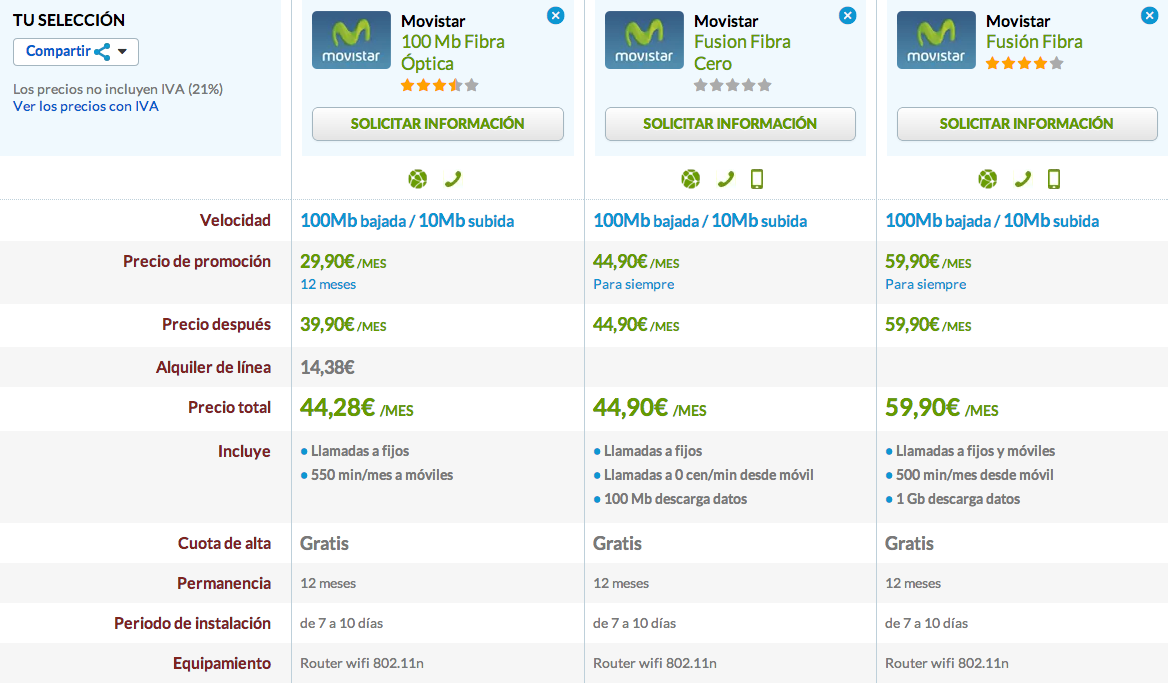Click Movistar logo of 100 Mb Fibra Óptica
The height and width of the screenshot is (683, 1169).
pos(351,40)
